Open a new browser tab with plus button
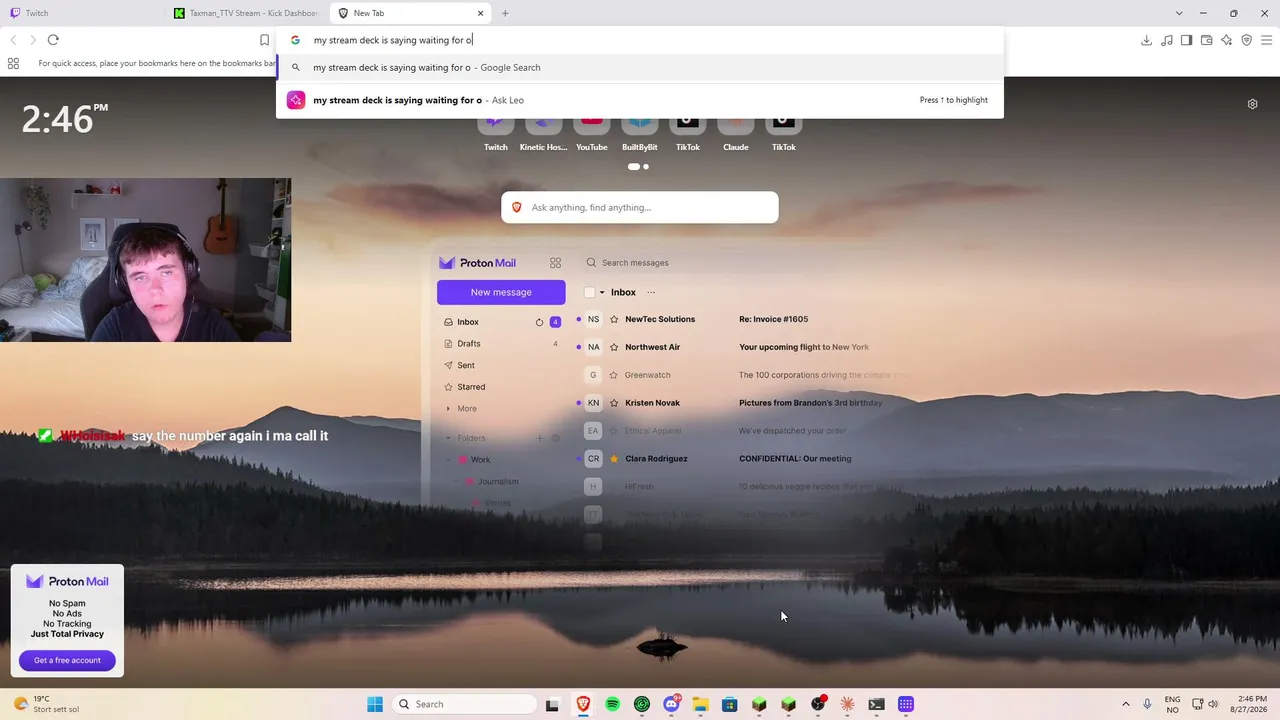The image size is (1280, 720). [505, 13]
